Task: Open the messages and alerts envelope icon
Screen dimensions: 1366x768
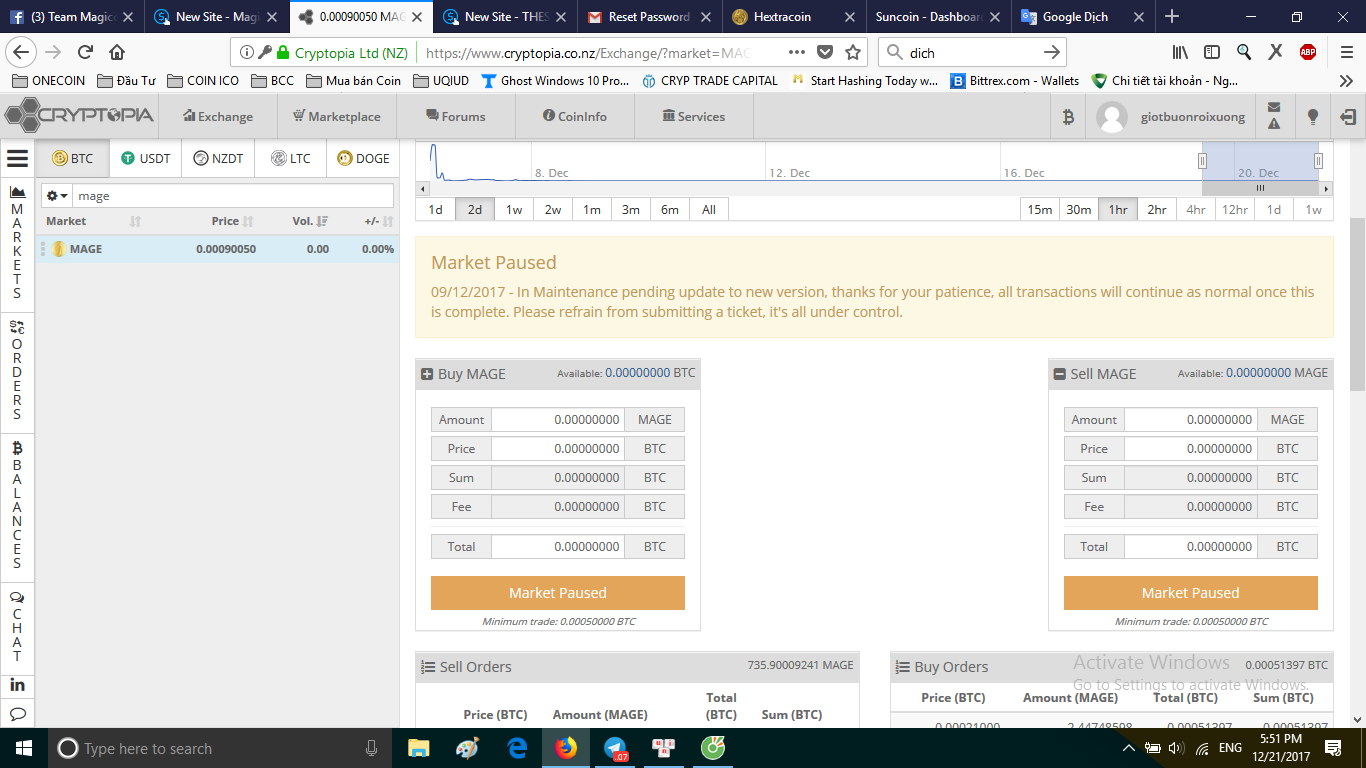Action: tap(1274, 116)
